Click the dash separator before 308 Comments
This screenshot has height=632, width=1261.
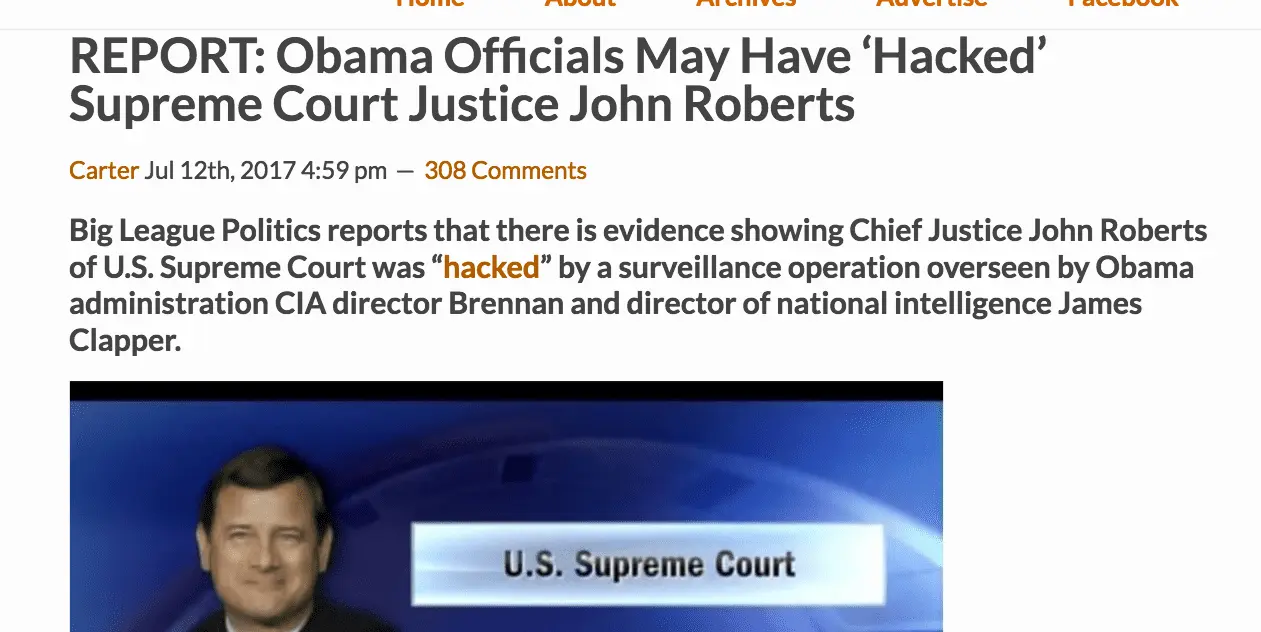405,171
